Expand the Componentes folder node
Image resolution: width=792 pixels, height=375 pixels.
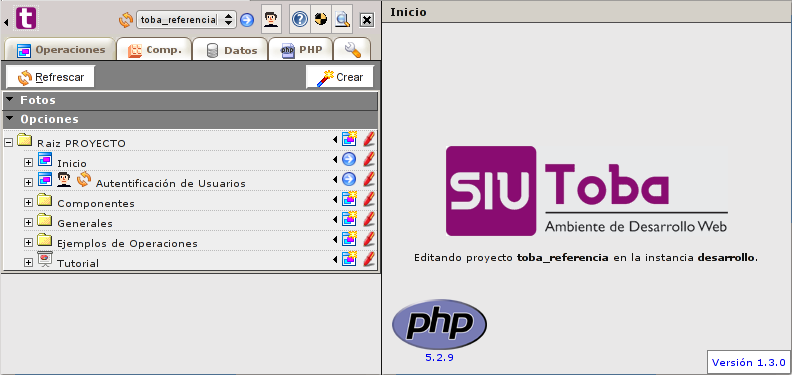(x=29, y=203)
